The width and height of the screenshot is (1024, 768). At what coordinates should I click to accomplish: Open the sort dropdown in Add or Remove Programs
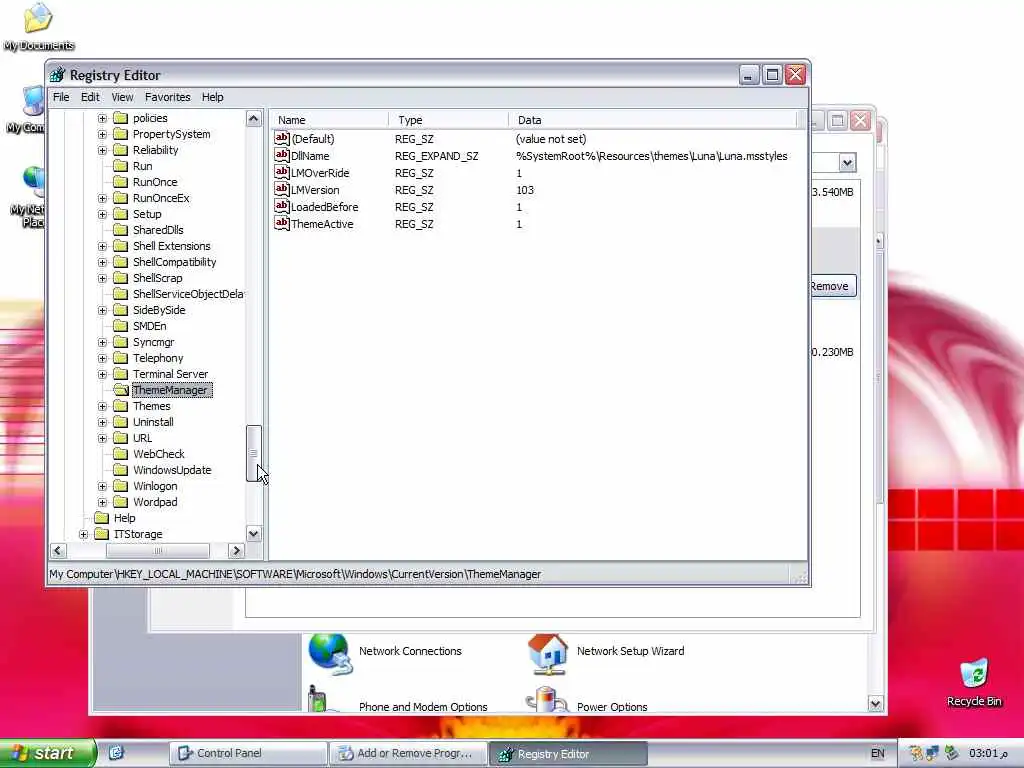tap(847, 163)
